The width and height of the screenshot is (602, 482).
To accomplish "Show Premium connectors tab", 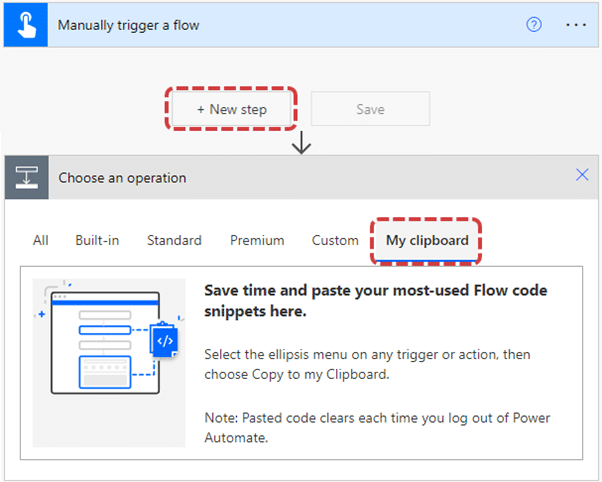I will pyautogui.click(x=257, y=240).
